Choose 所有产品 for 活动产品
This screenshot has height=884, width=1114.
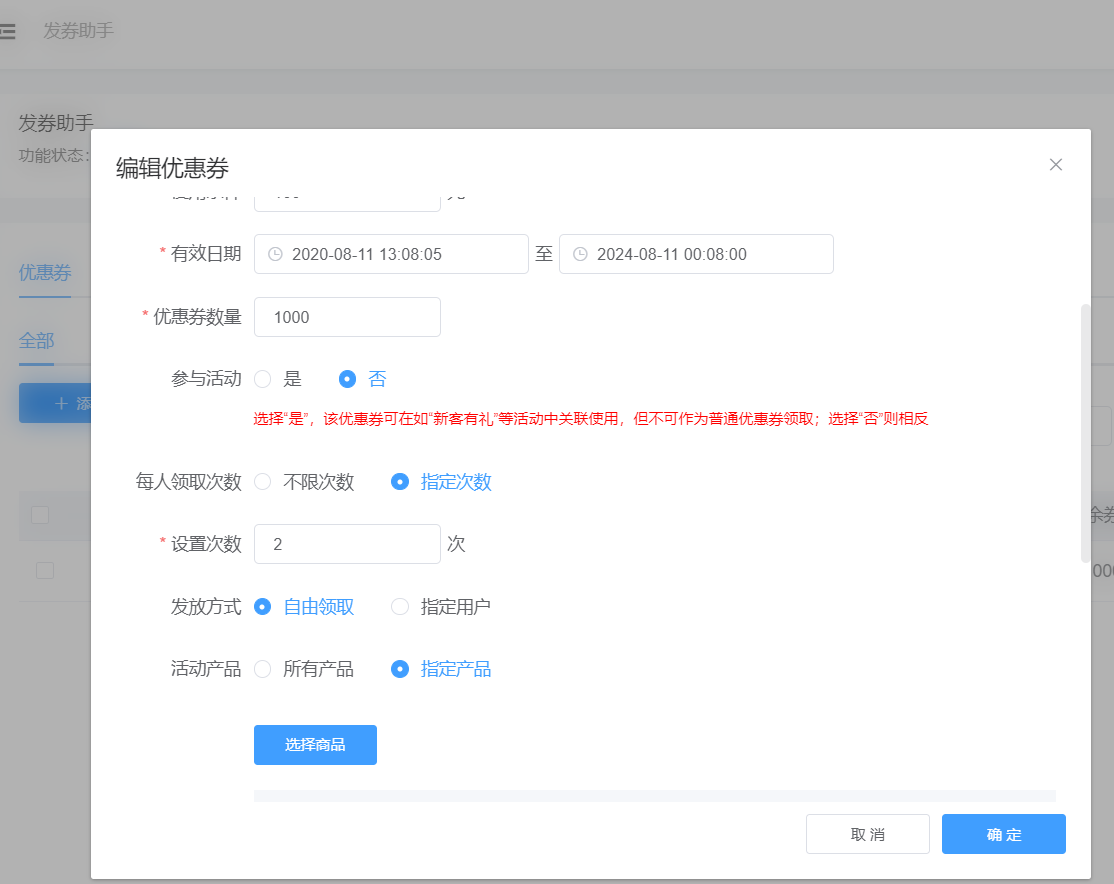coord(263,670)
